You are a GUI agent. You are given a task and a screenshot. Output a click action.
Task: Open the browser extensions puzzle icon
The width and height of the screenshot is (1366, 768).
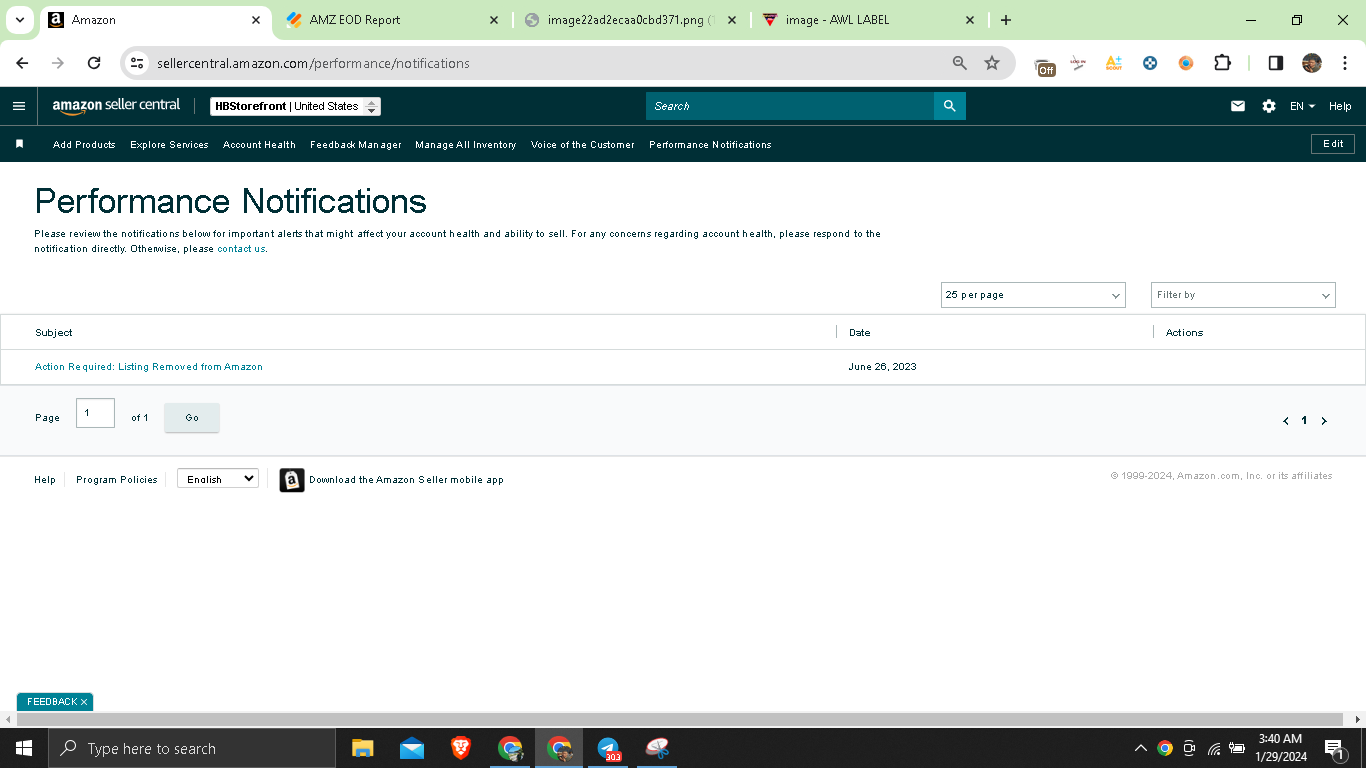click(1222, 63)
